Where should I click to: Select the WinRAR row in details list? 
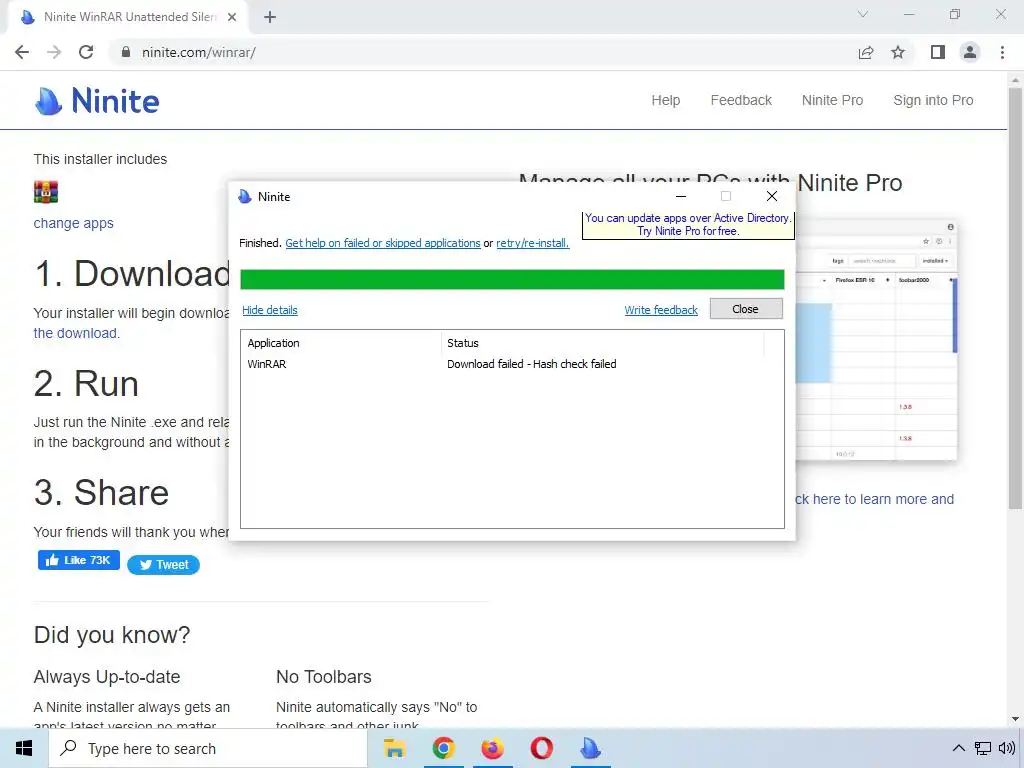pyautogui.click(x=512, y=364)
